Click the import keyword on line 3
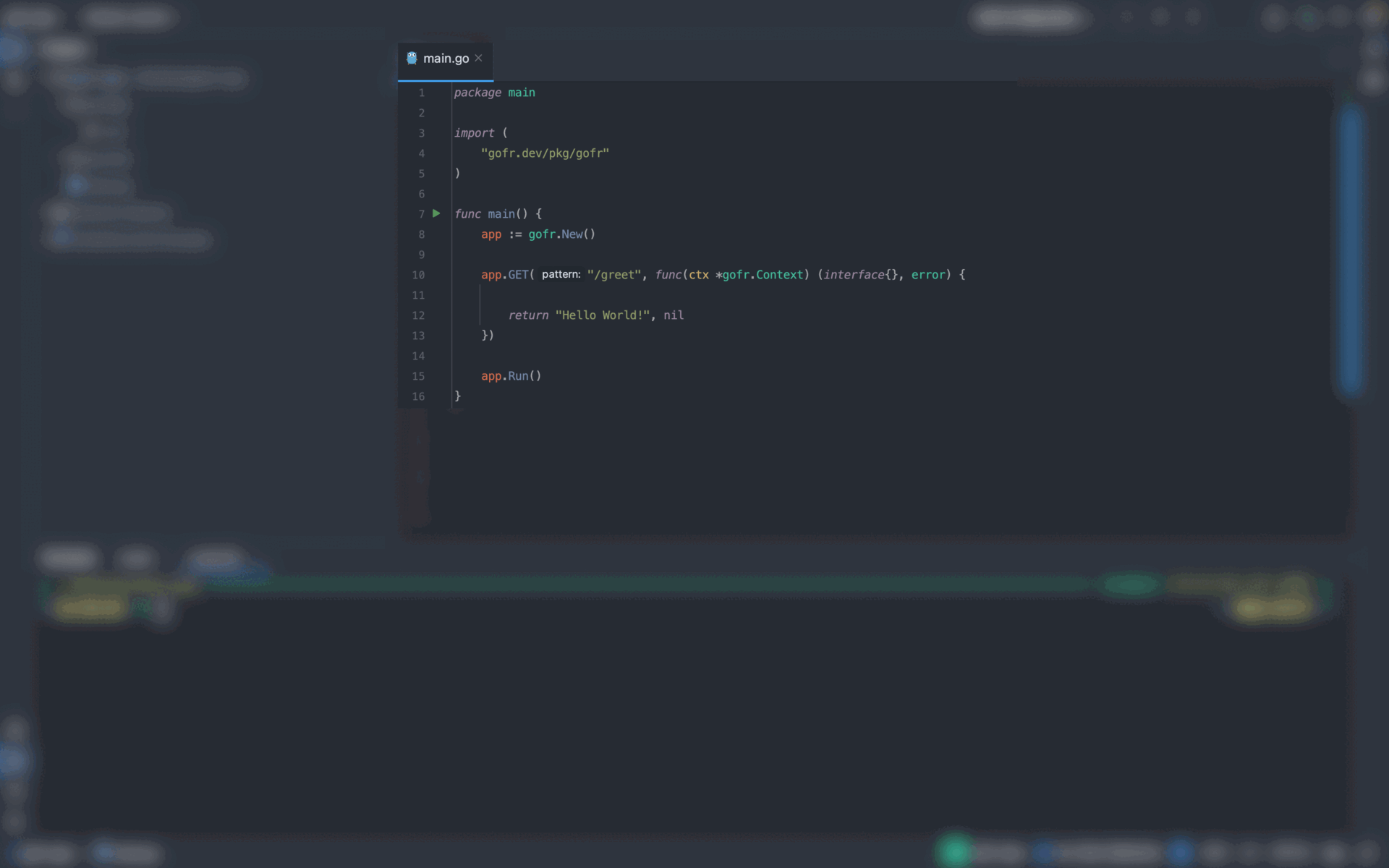This screenshot has width=1389, height=868. click(474, 133)
